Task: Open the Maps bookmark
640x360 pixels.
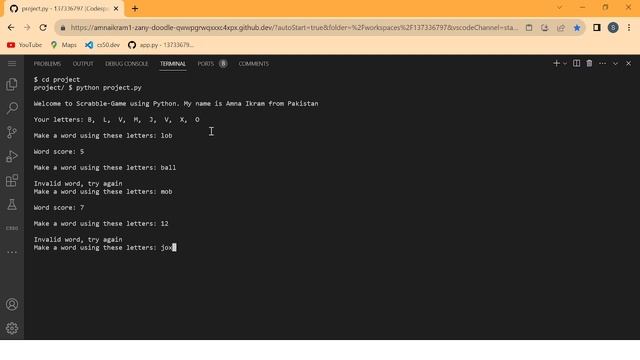Action: pos(64,45)
